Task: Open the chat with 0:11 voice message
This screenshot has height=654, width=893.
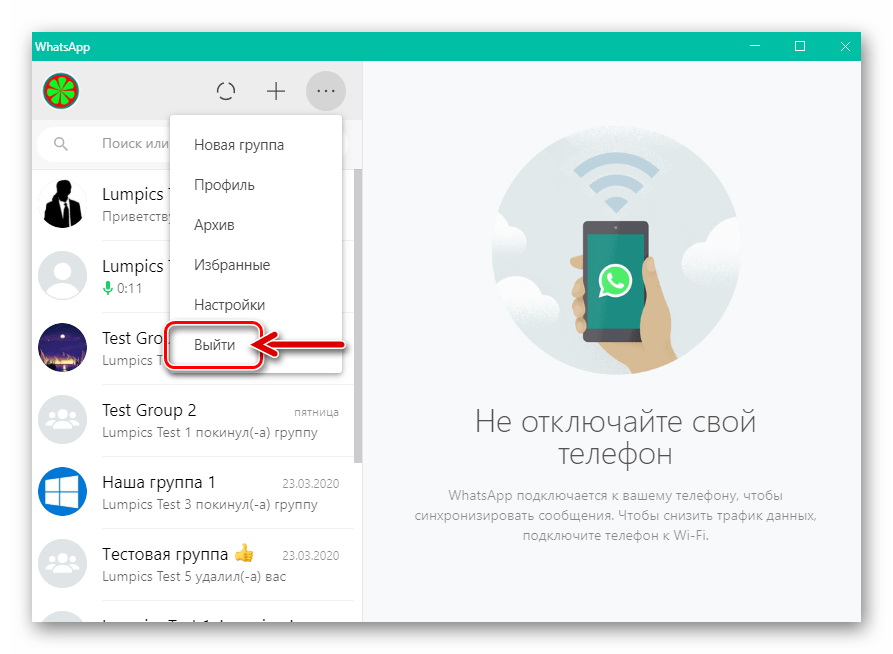Action: 63,276
